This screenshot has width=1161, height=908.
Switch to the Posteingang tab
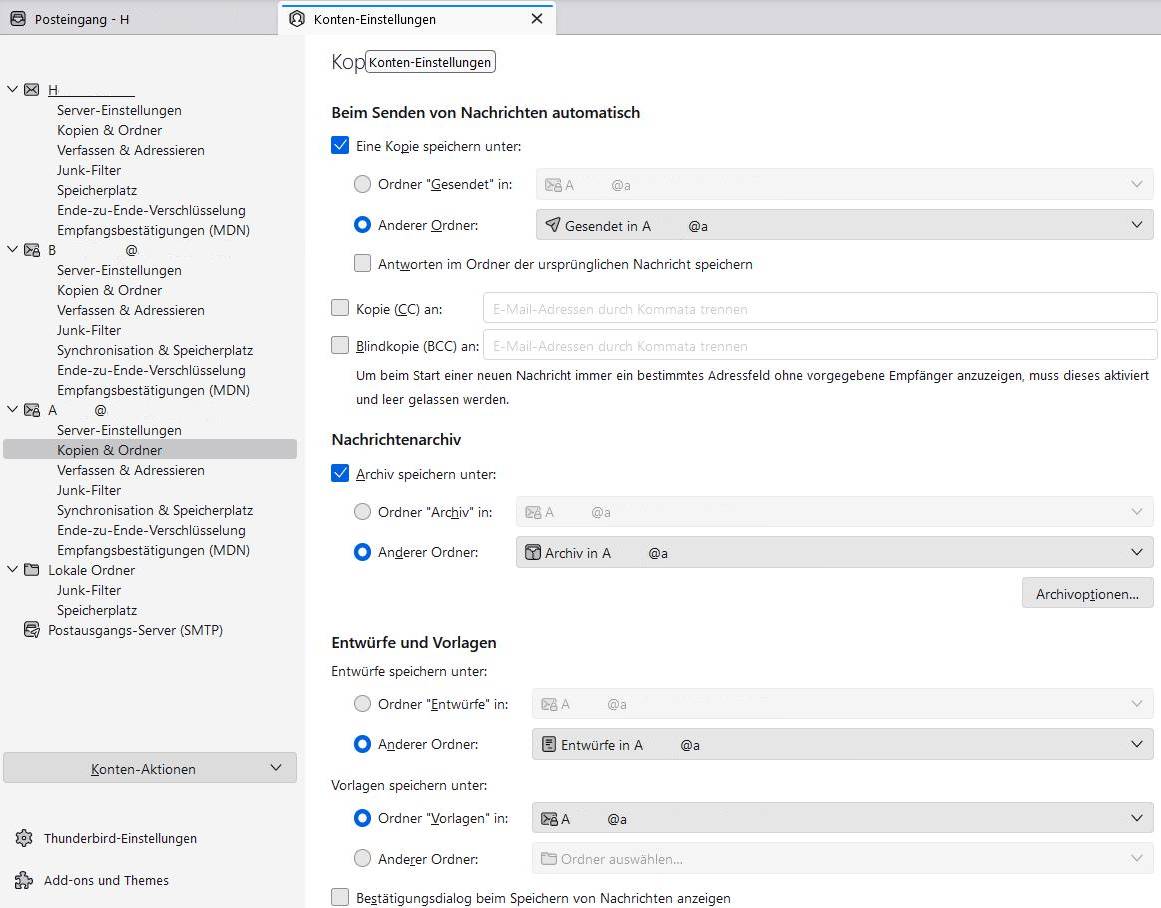[x=138, y=19]
